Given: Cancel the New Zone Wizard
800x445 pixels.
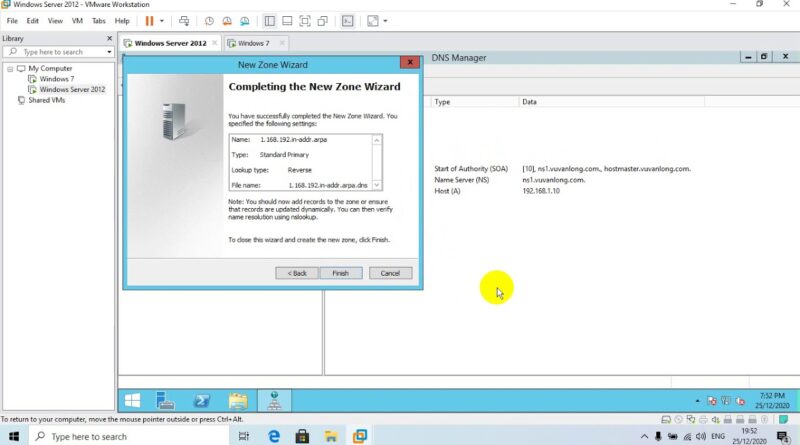Looking at the screenshot, I should click(x=390, y=274).
